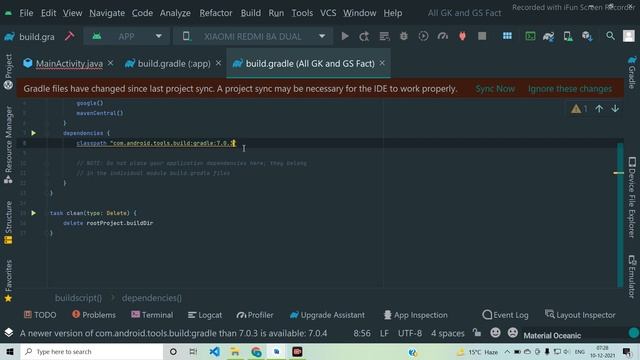Open the File menu
The height and width of the screenshot is (360, 640).
coord(26,13)
